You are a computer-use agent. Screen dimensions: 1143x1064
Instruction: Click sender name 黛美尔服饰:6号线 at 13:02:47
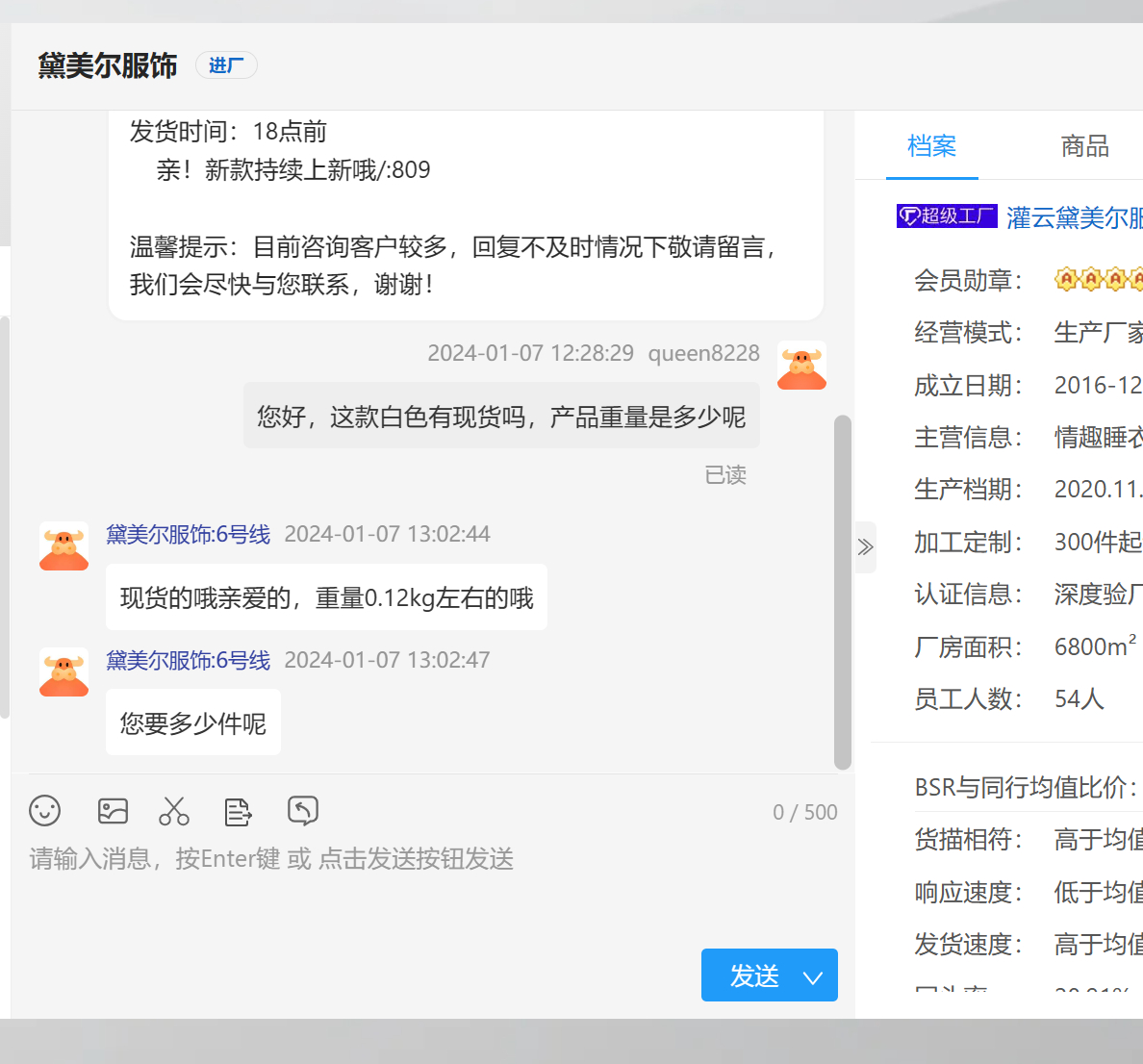pyautogui.click(x=189, y=660)
